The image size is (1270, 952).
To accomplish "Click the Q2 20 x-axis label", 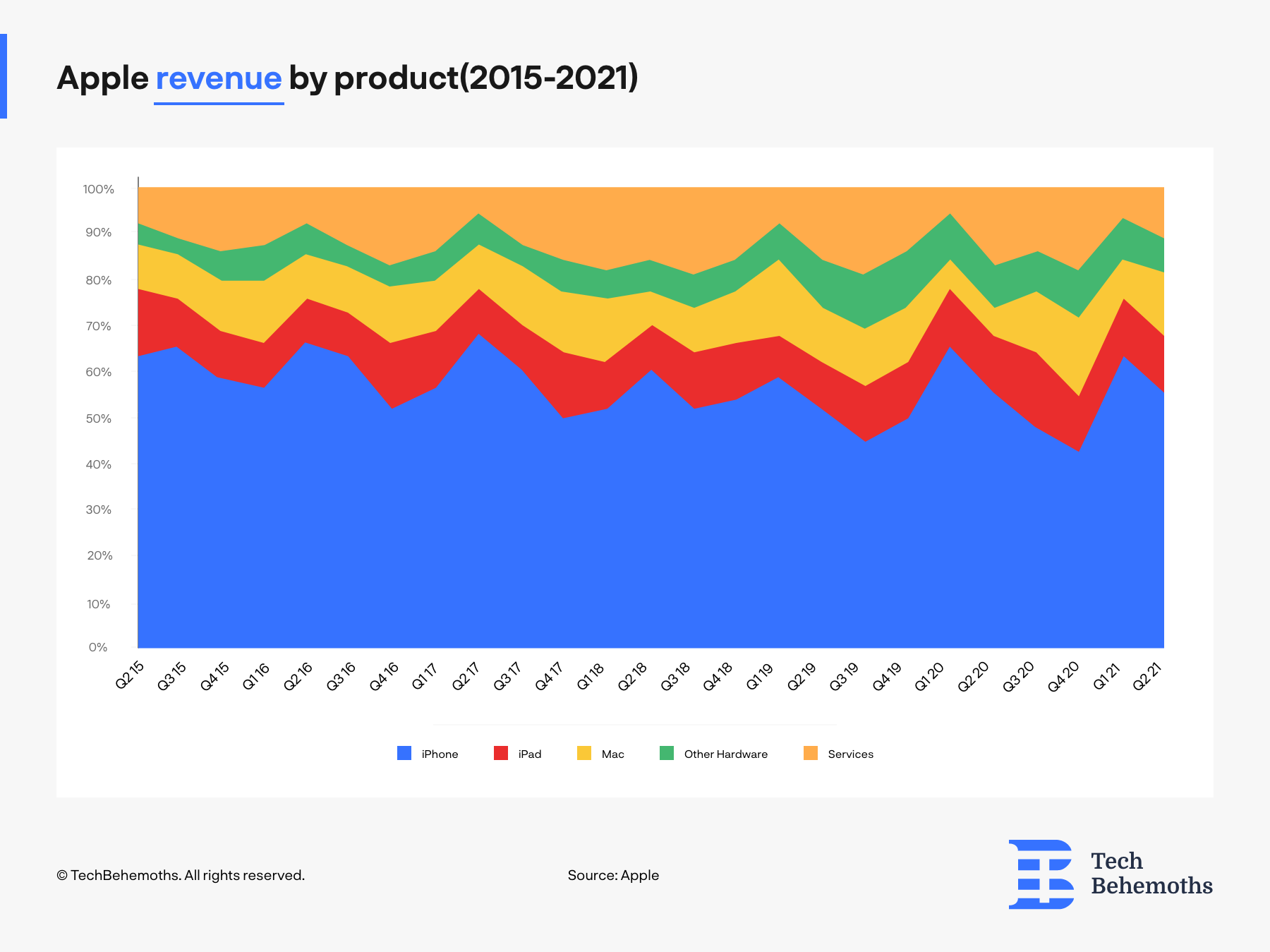I will pyautogui.click(x=974, y=675).
